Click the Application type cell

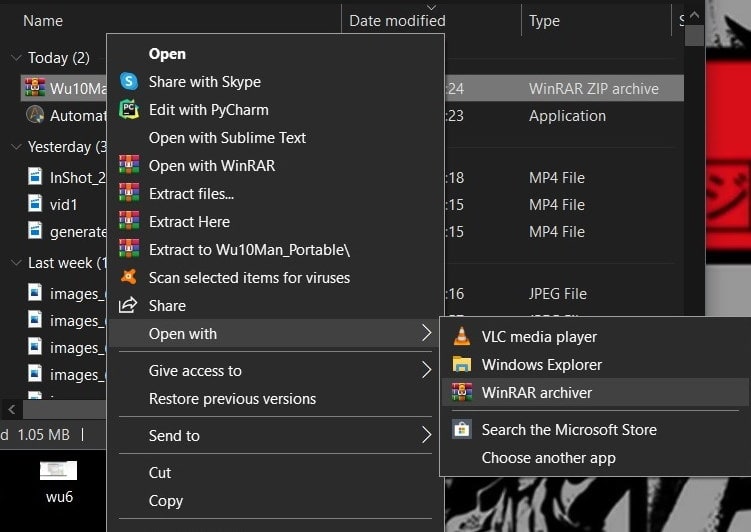point(567,116)
